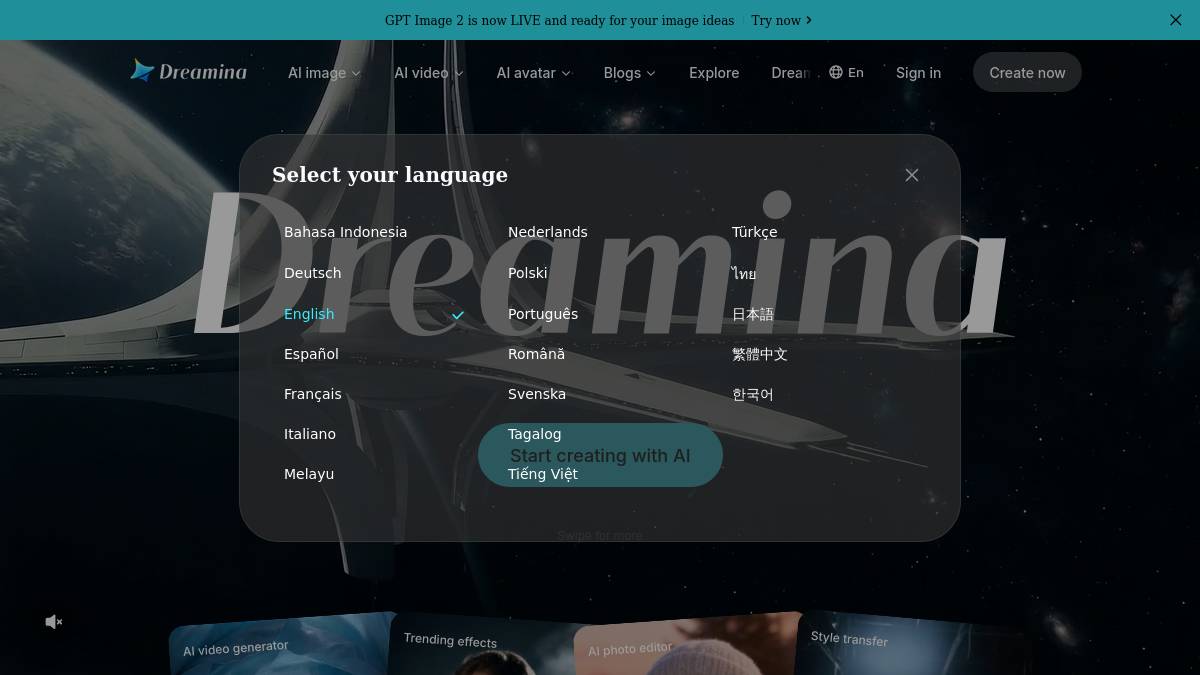Viewport: 1200px width, 675px height.
Task: Click the partially hidden Dreamina nav item
Action: [x=791, y=73]
